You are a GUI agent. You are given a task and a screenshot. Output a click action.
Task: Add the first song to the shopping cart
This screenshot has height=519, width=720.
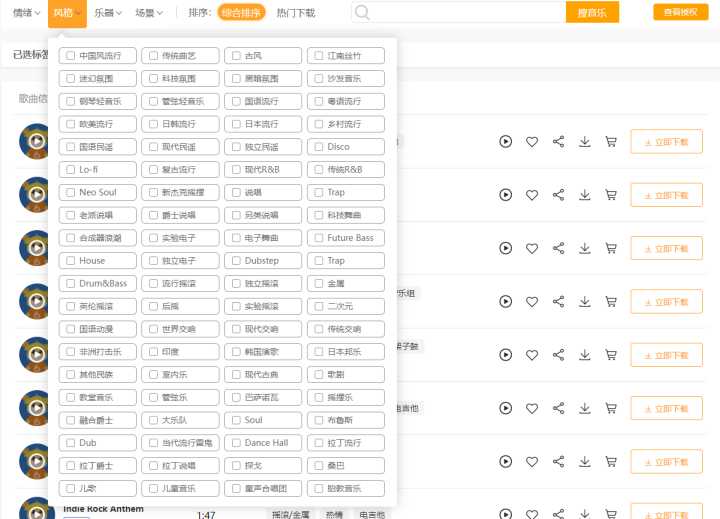[x=611, y=142]
